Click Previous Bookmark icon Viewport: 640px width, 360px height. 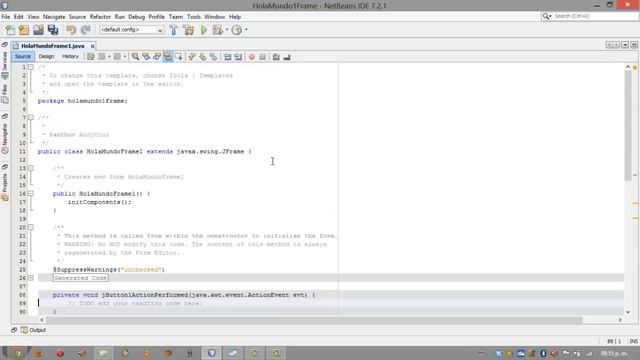point(191,57)
